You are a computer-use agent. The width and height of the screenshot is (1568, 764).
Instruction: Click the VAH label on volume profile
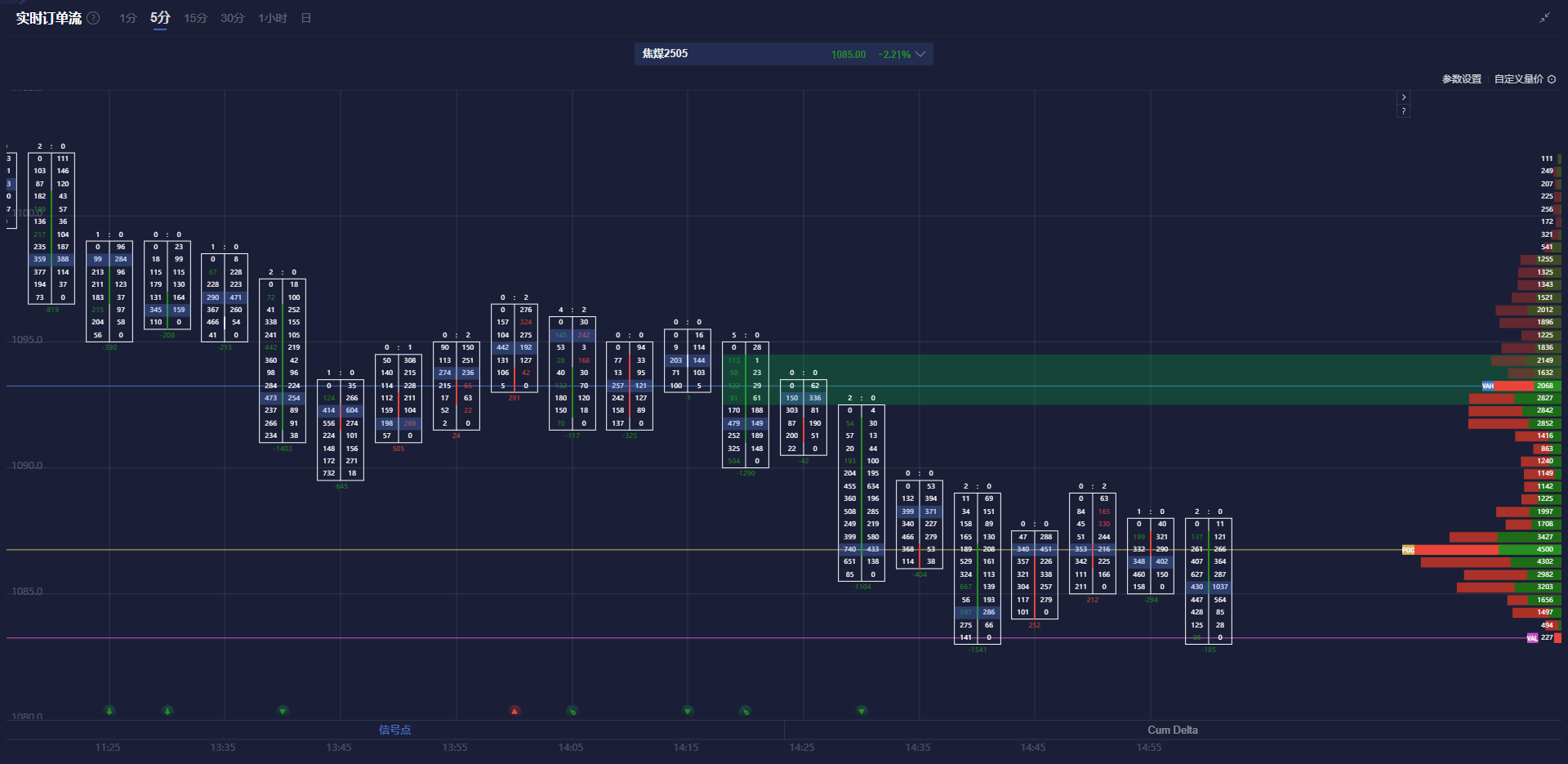pos(1487,386)
